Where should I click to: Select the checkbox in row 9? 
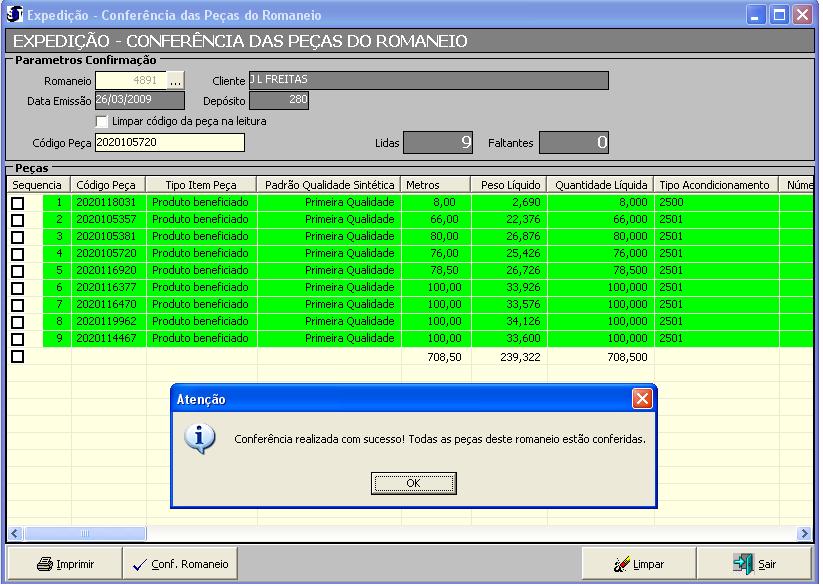tap(18, 339)
